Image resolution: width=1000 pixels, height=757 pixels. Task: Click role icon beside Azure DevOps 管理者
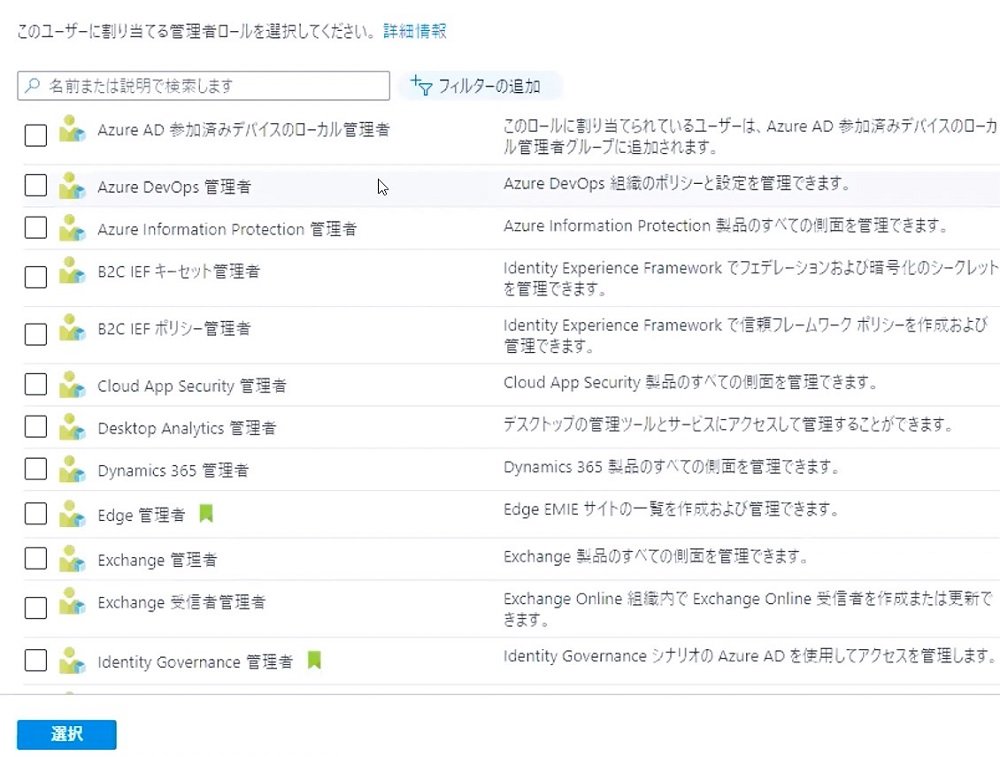[72, 186]
